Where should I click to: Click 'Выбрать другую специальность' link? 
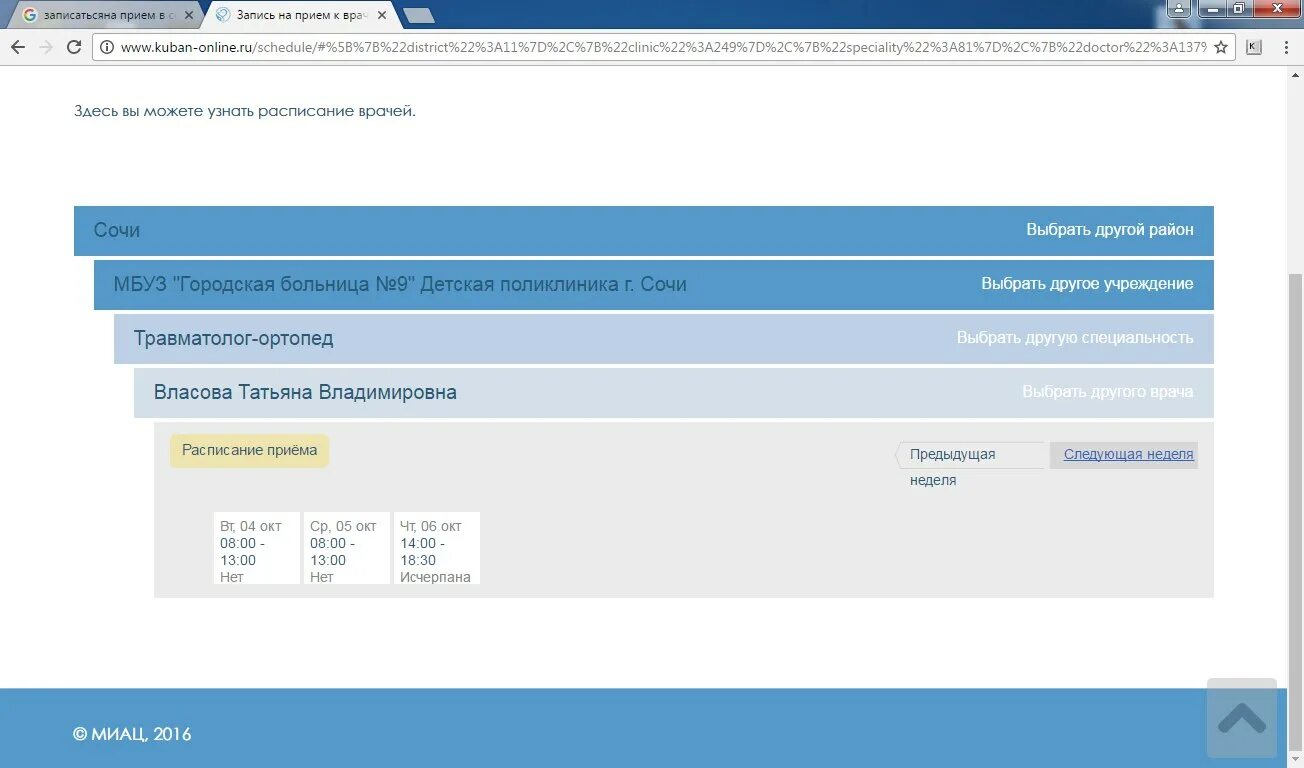click(x=1075, y=338)
